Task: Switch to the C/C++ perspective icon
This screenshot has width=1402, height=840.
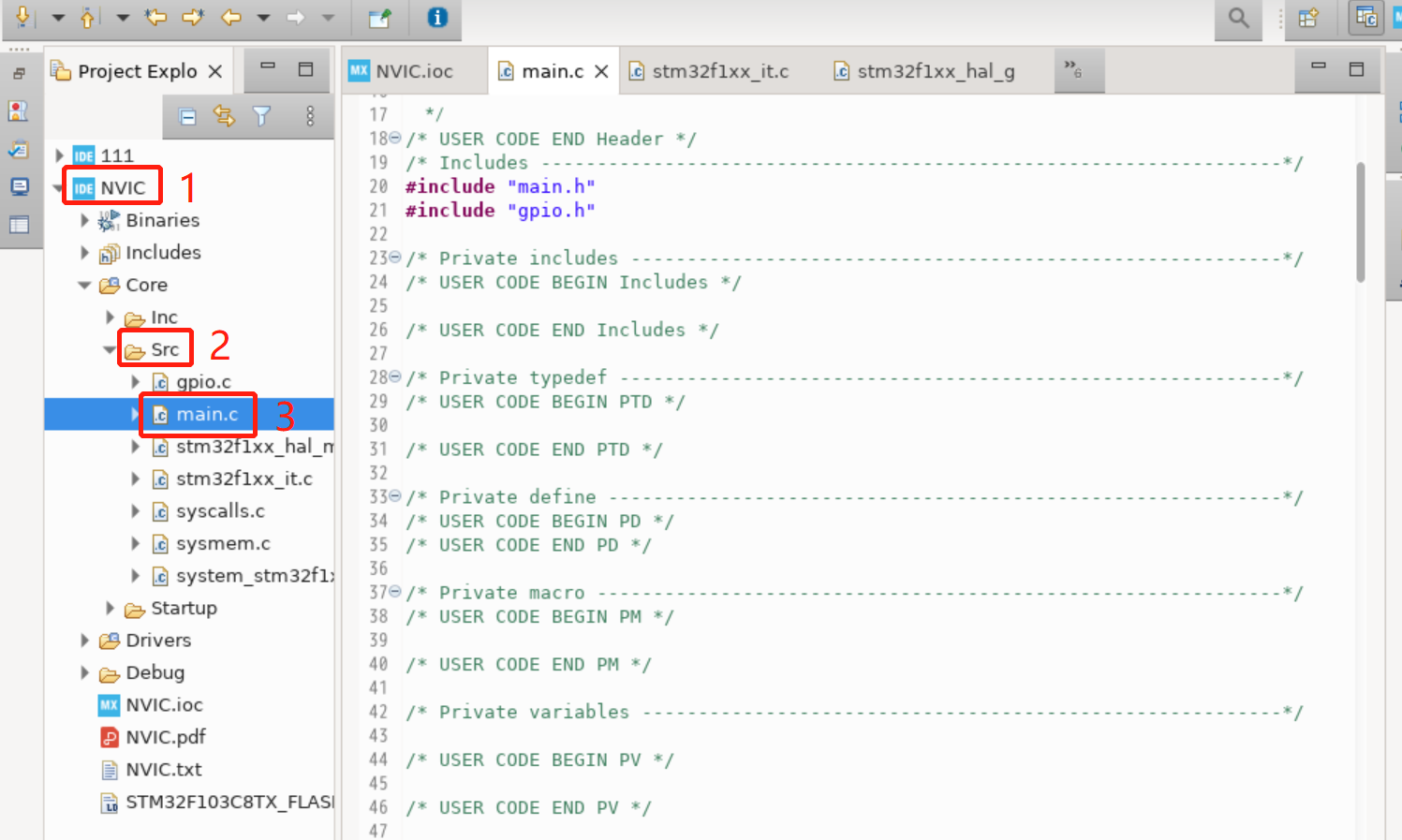Action: (x=1366, y=17)
